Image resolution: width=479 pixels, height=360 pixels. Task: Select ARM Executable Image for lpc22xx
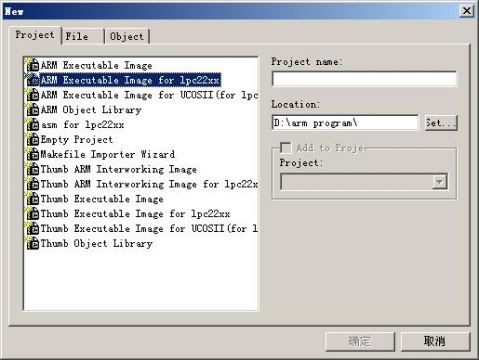tap(130, 80)
